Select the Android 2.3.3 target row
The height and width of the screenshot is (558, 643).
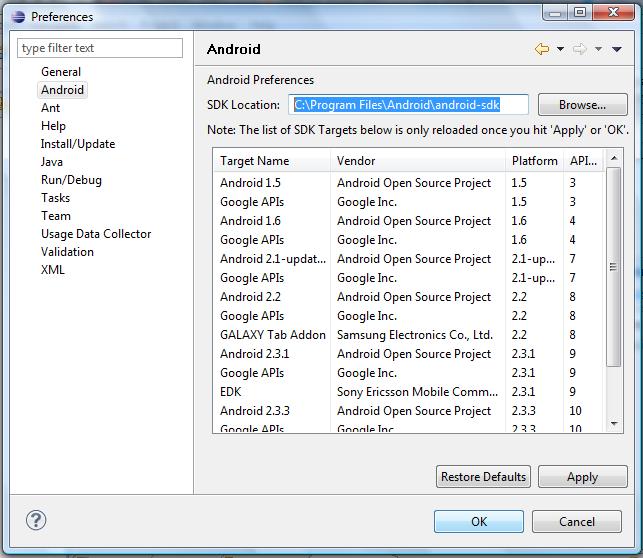click(x=408, y=411)
